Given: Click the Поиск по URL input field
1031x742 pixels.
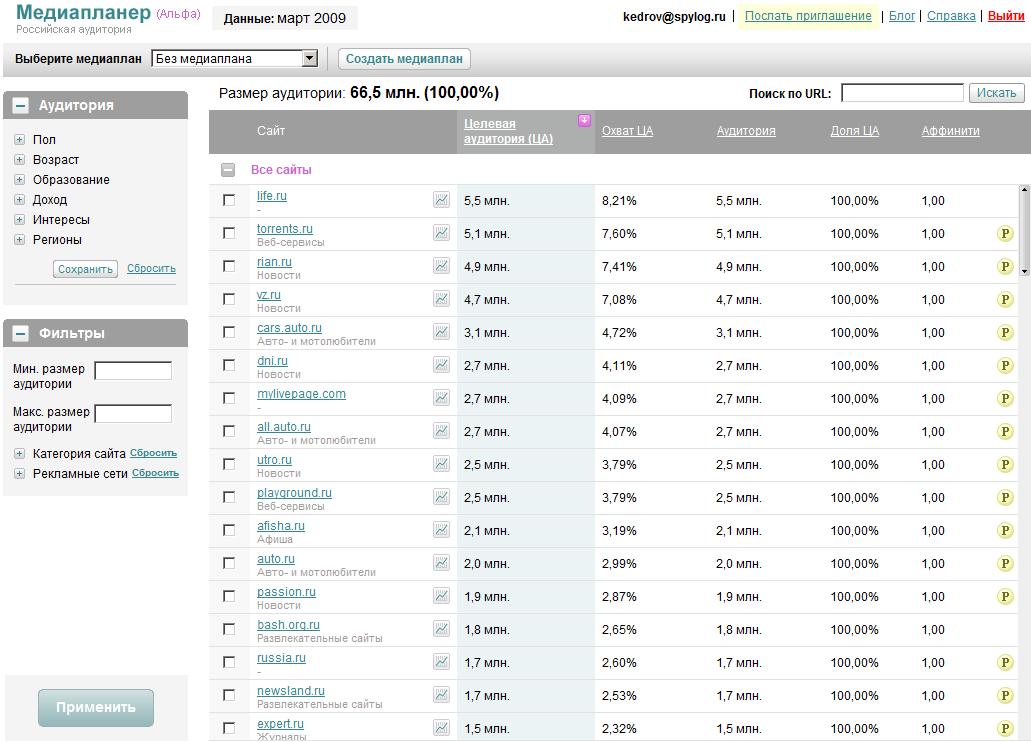Looking at the screenshot, I should [902, 93].
